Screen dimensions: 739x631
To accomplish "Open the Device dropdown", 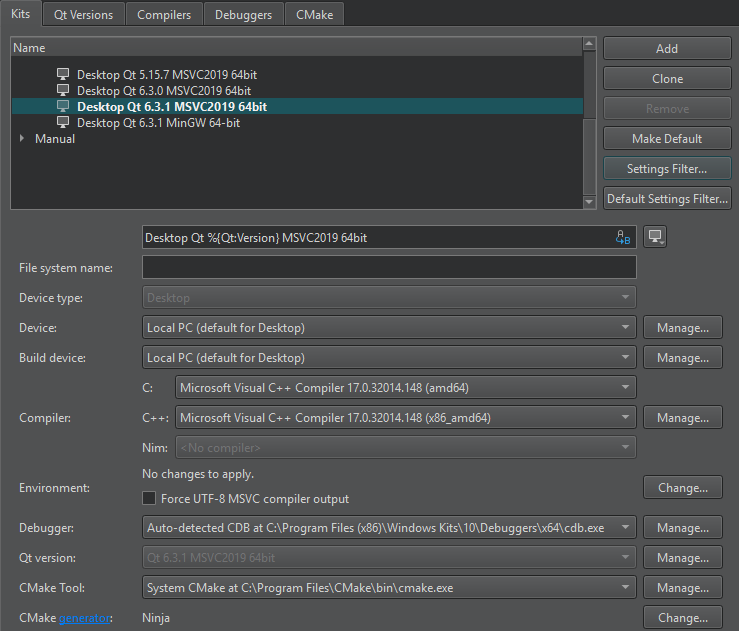I will [389, 328].
